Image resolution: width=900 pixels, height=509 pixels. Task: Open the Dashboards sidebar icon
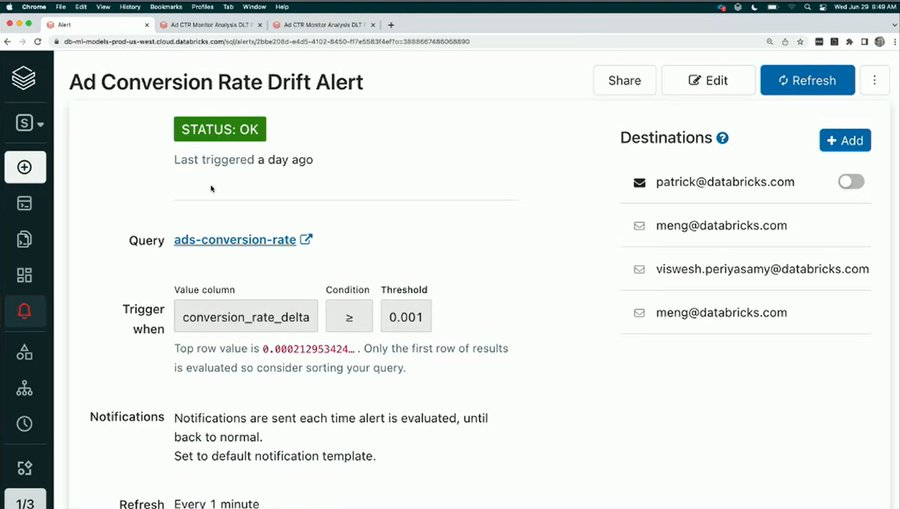[24, 275]
